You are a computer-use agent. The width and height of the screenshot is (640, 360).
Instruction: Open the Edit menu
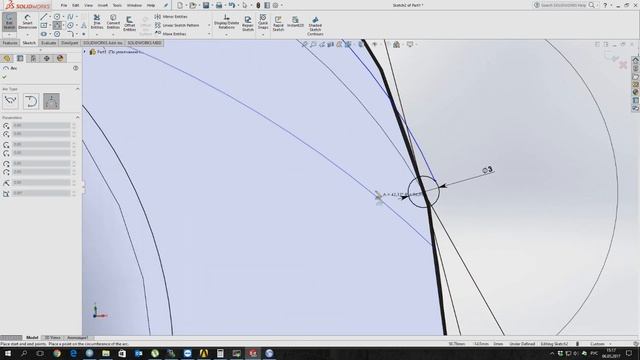click(x=76, y=5)
